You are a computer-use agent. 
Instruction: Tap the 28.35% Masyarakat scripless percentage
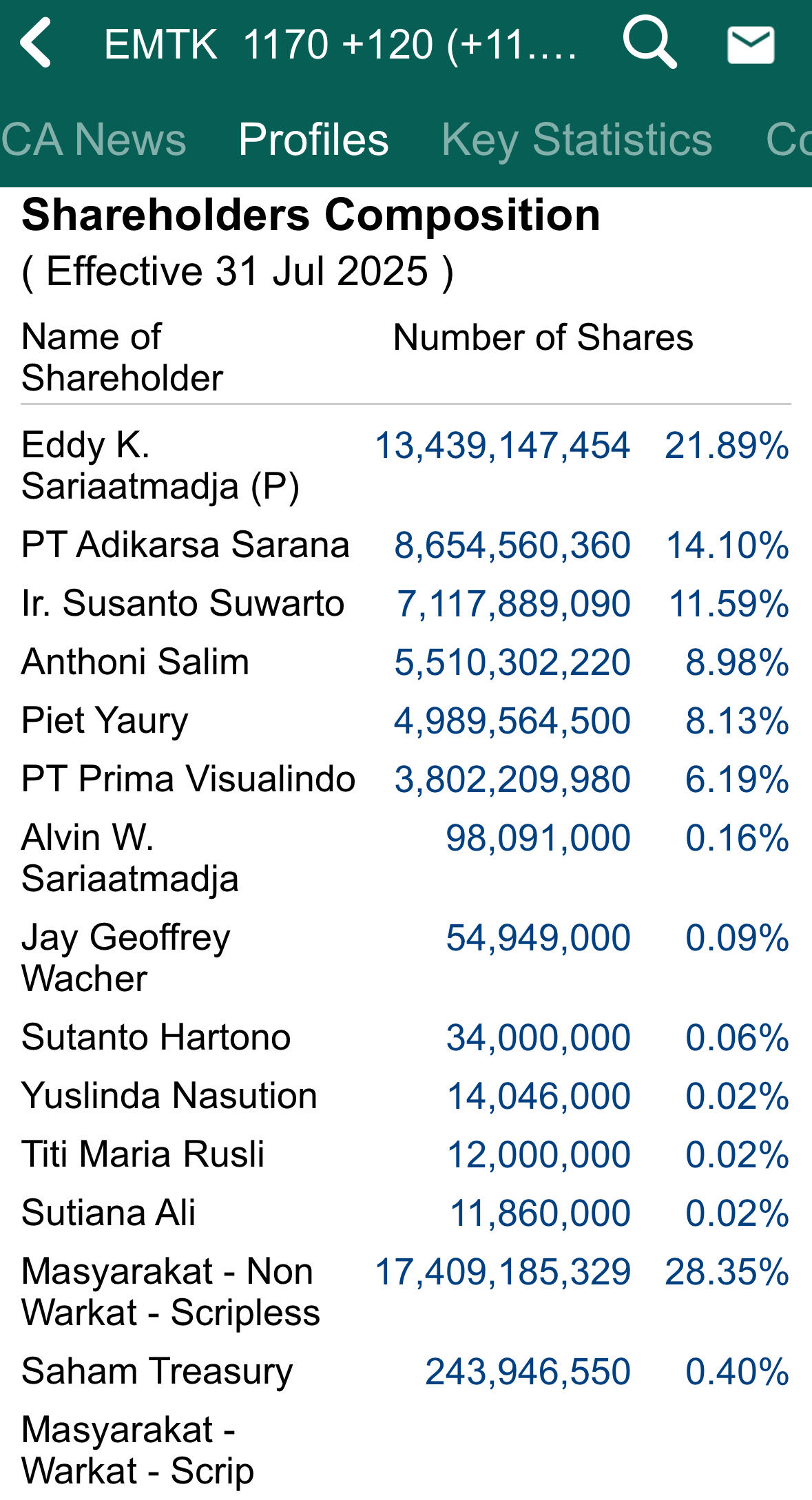pos(727,1271)
